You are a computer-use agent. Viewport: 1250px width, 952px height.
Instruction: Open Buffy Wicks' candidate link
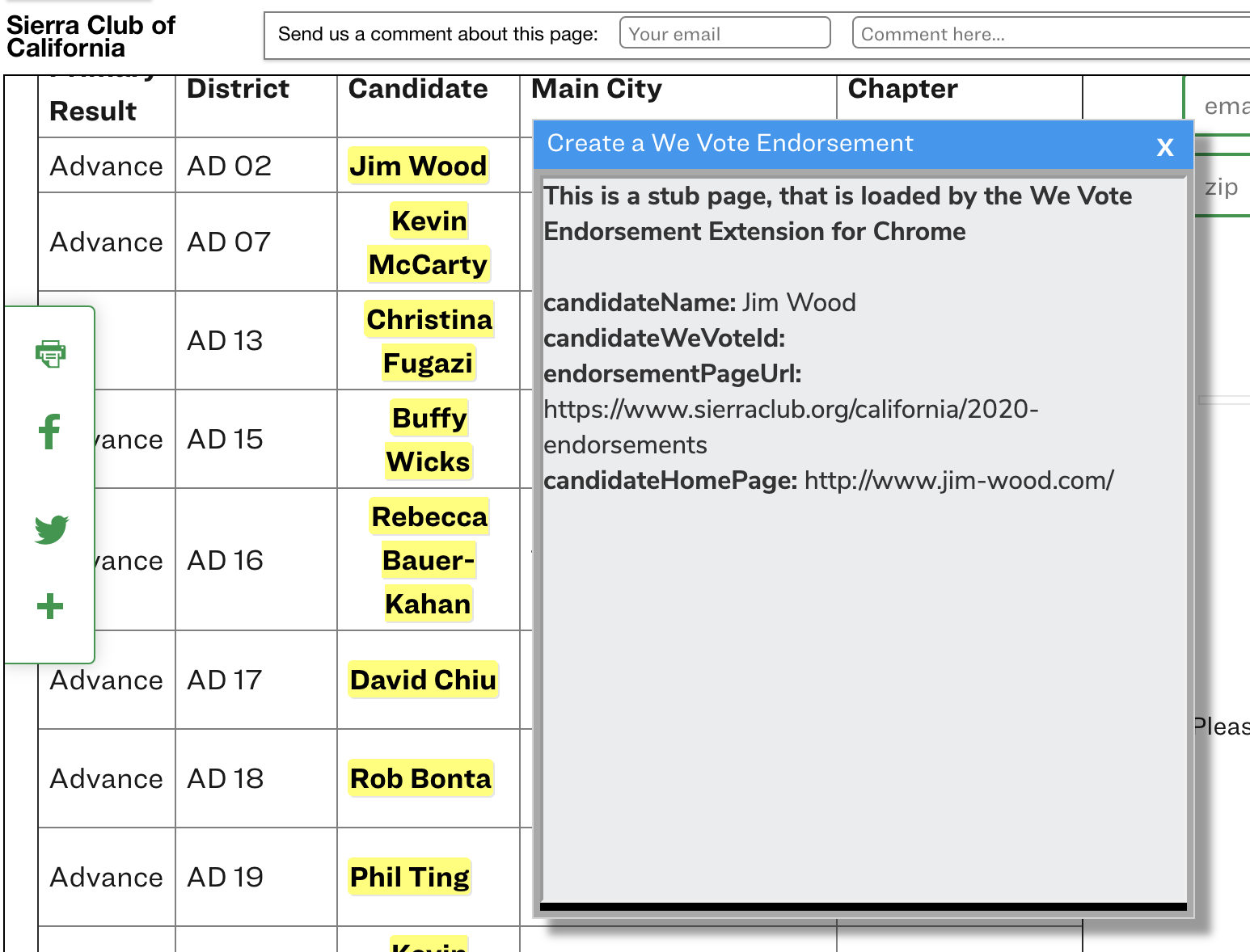(x=428, y=439)
